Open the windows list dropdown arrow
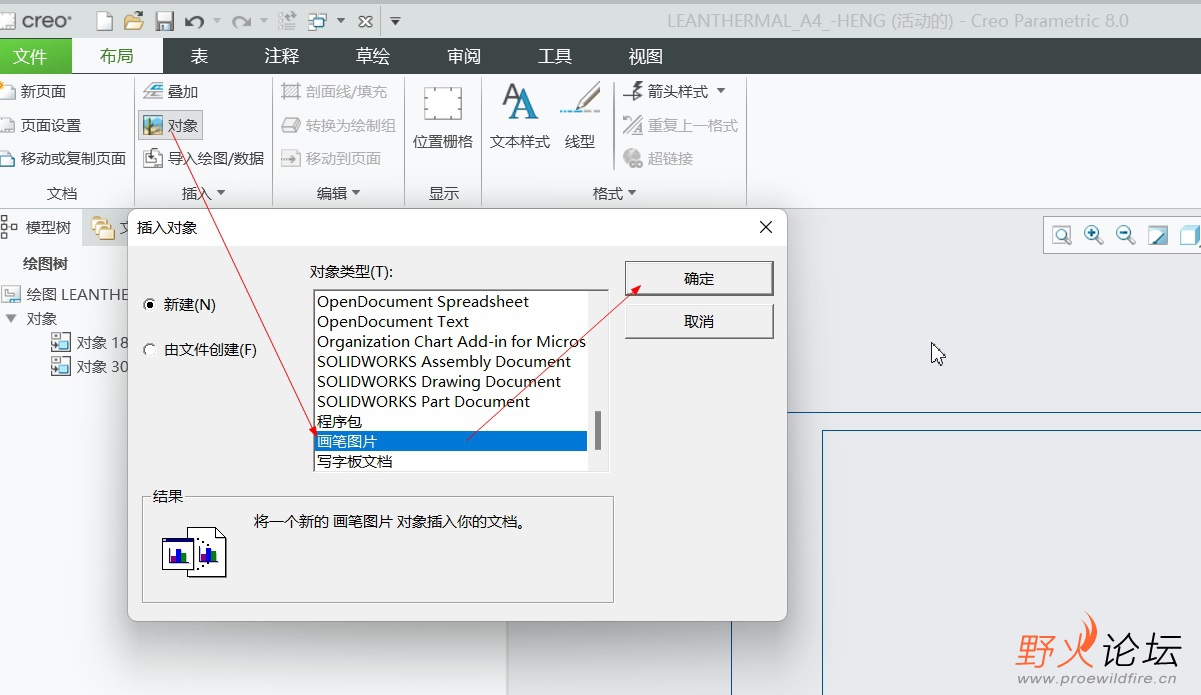 point(341,21)
